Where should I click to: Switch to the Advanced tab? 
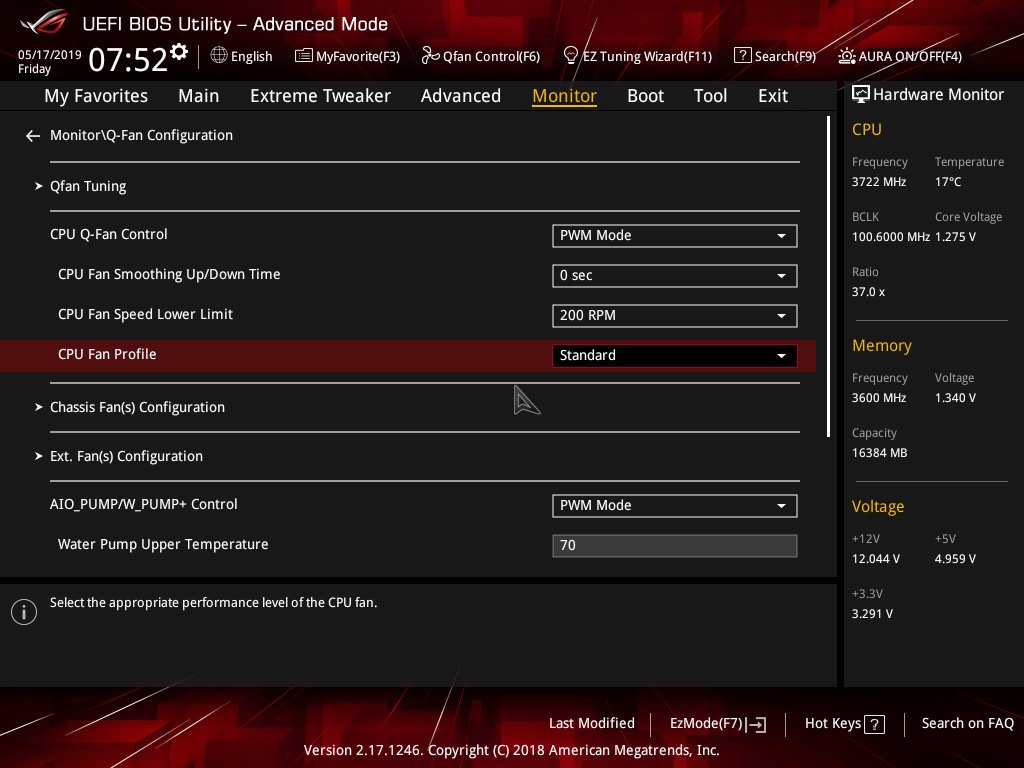(x=461, y=96)
